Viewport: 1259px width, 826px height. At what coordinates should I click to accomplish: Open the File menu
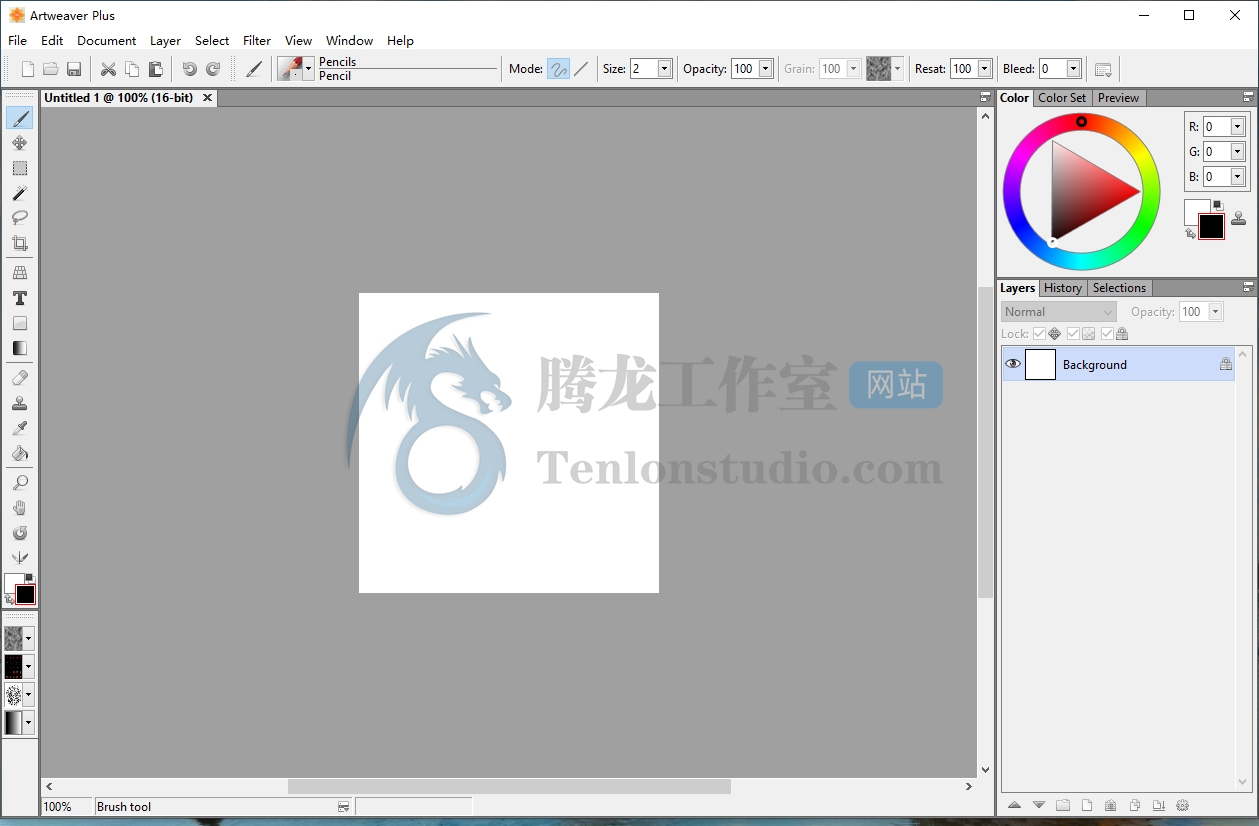tap(17, 41)
